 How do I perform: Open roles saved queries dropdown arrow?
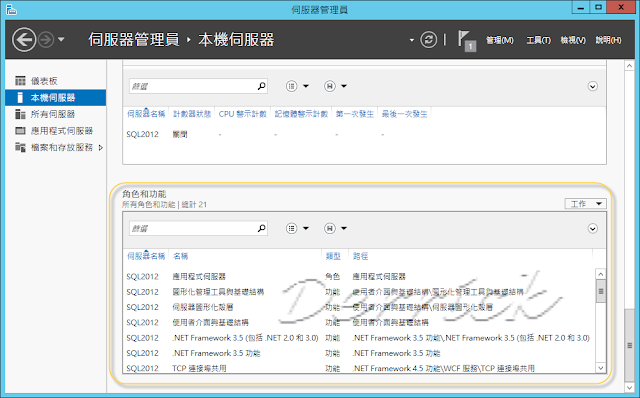click(344, 228)
